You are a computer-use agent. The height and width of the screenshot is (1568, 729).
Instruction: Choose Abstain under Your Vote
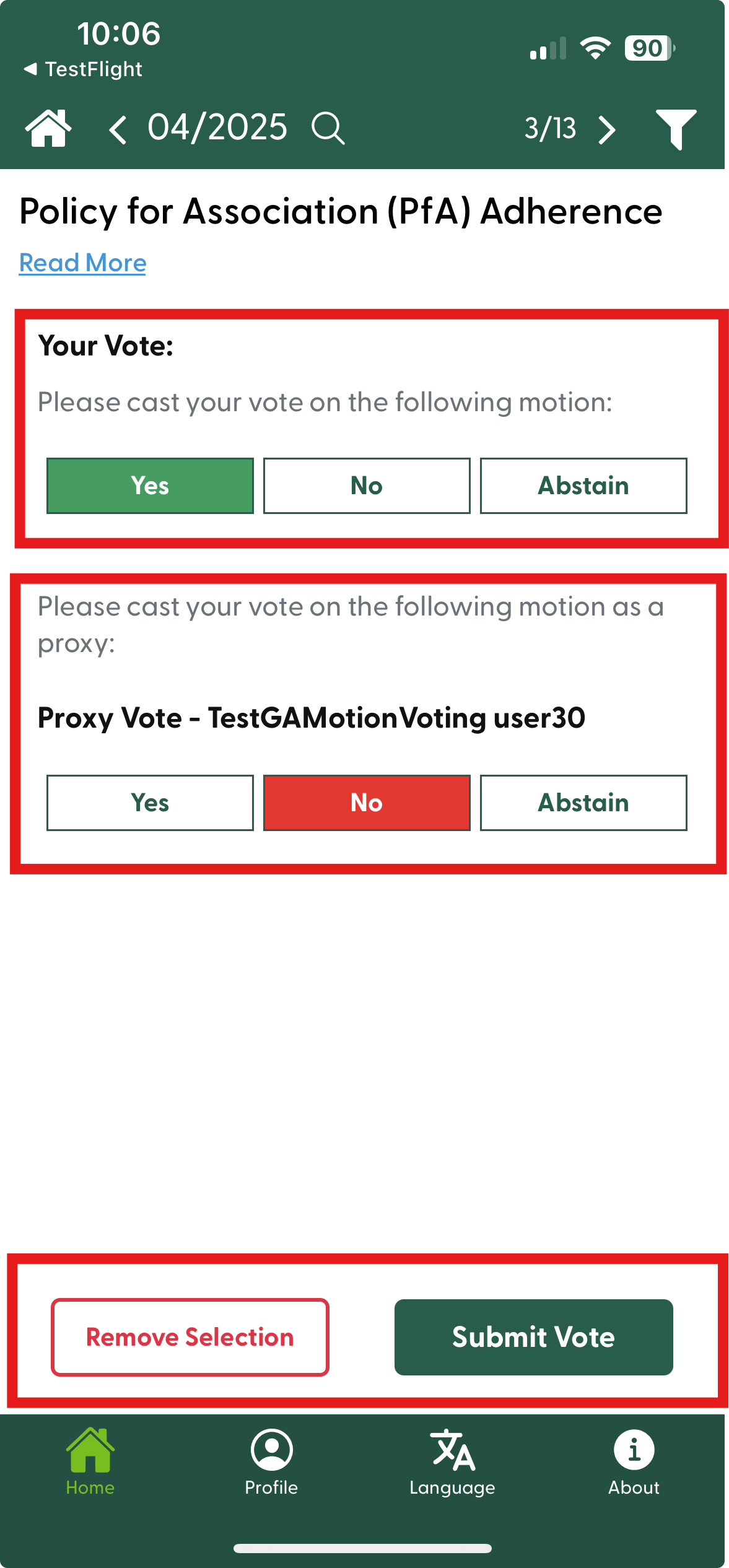(583, 486)
